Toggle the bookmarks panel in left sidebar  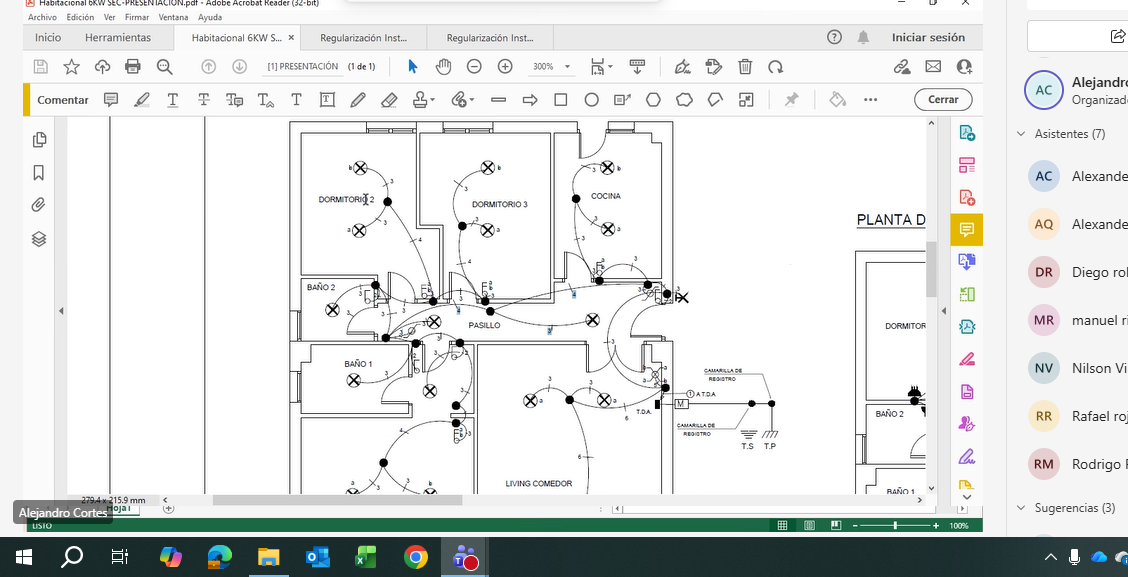click(39, 173)
